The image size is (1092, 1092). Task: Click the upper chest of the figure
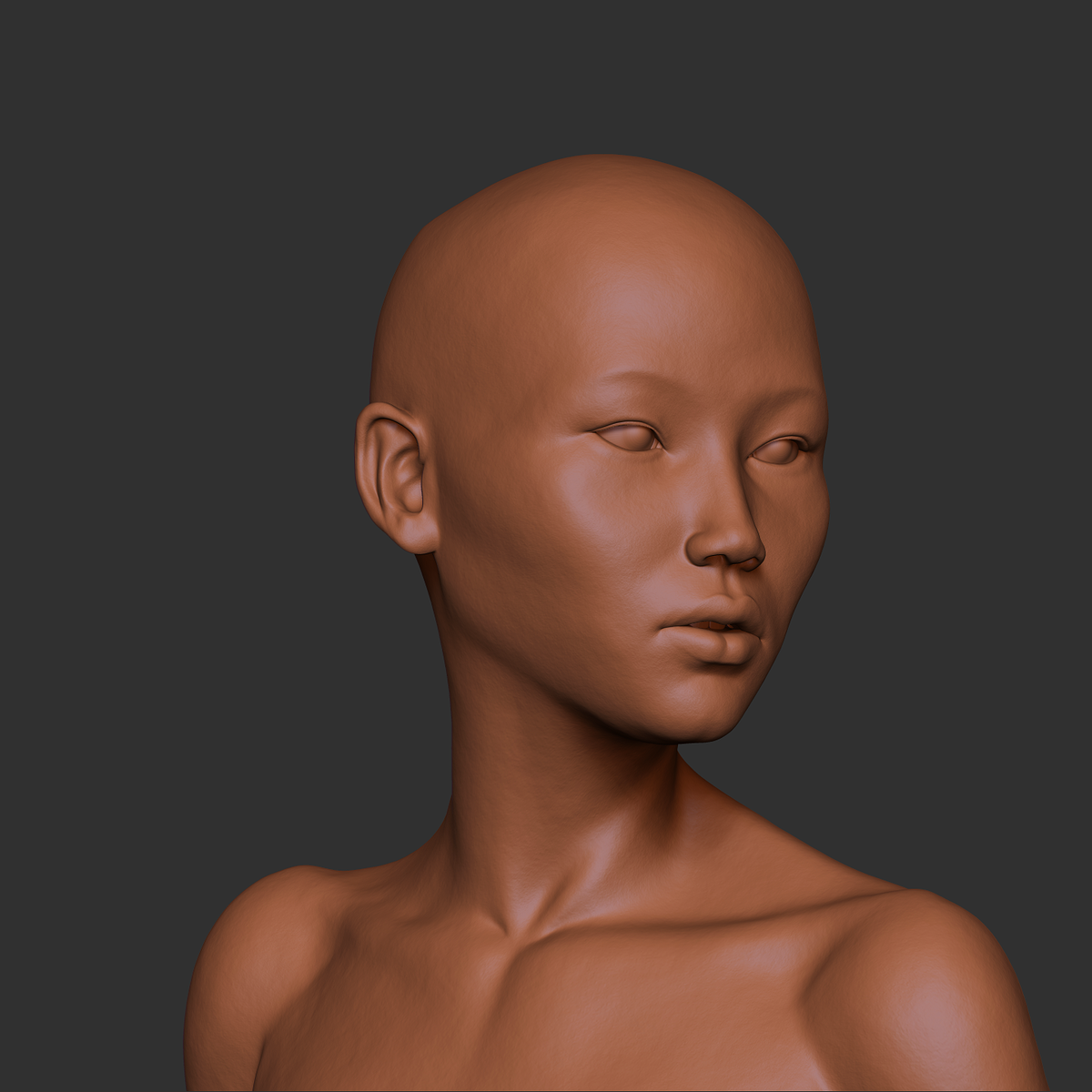[x=591, y=1019]
